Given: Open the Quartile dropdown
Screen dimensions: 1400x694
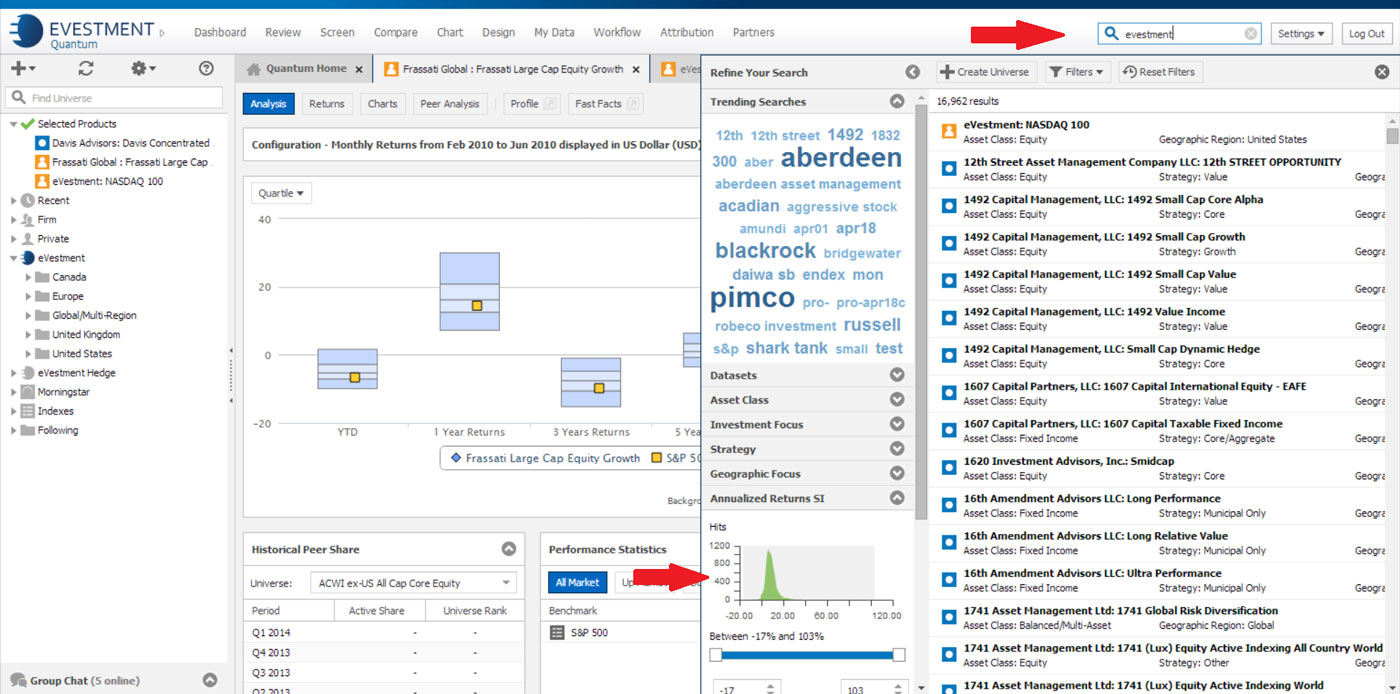Looking at the screenshot, I should tap(282, 193).
